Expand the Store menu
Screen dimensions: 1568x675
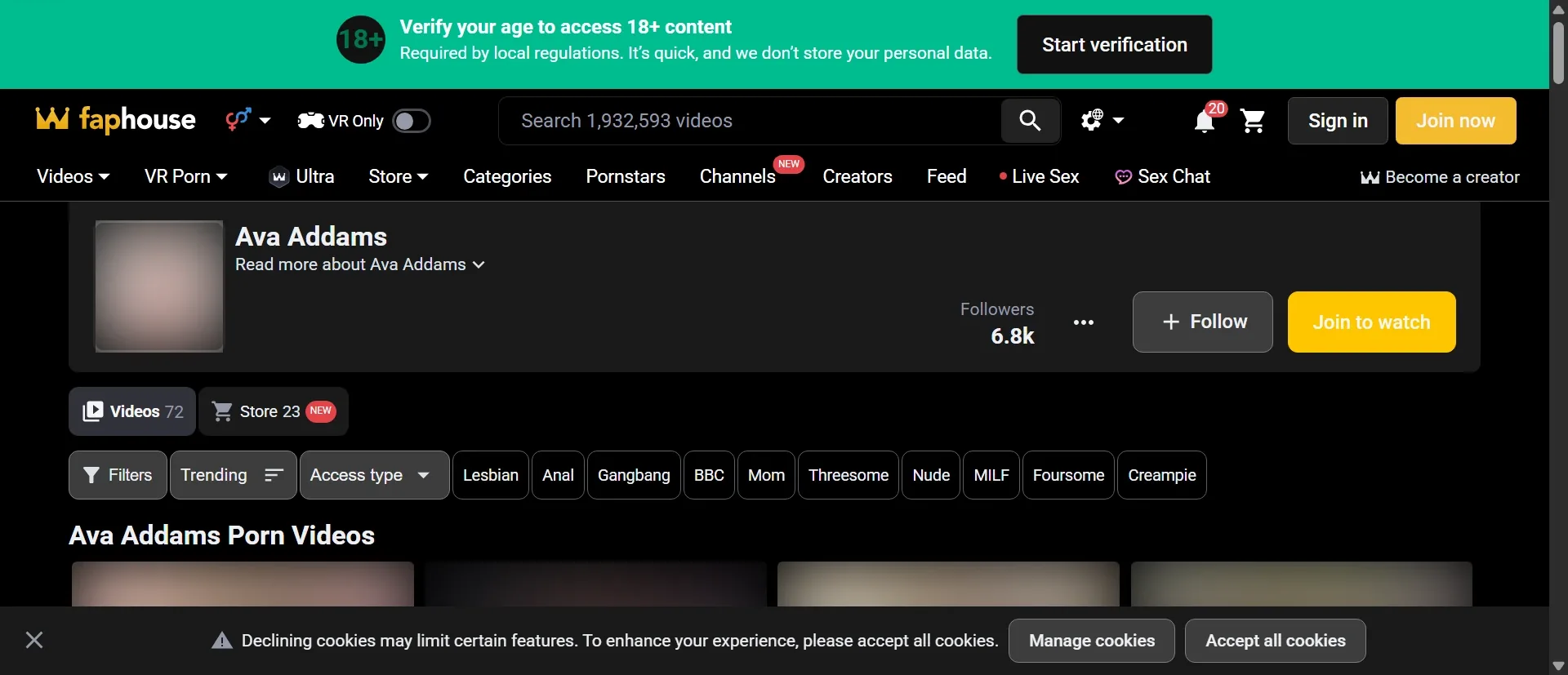point(399,176)
